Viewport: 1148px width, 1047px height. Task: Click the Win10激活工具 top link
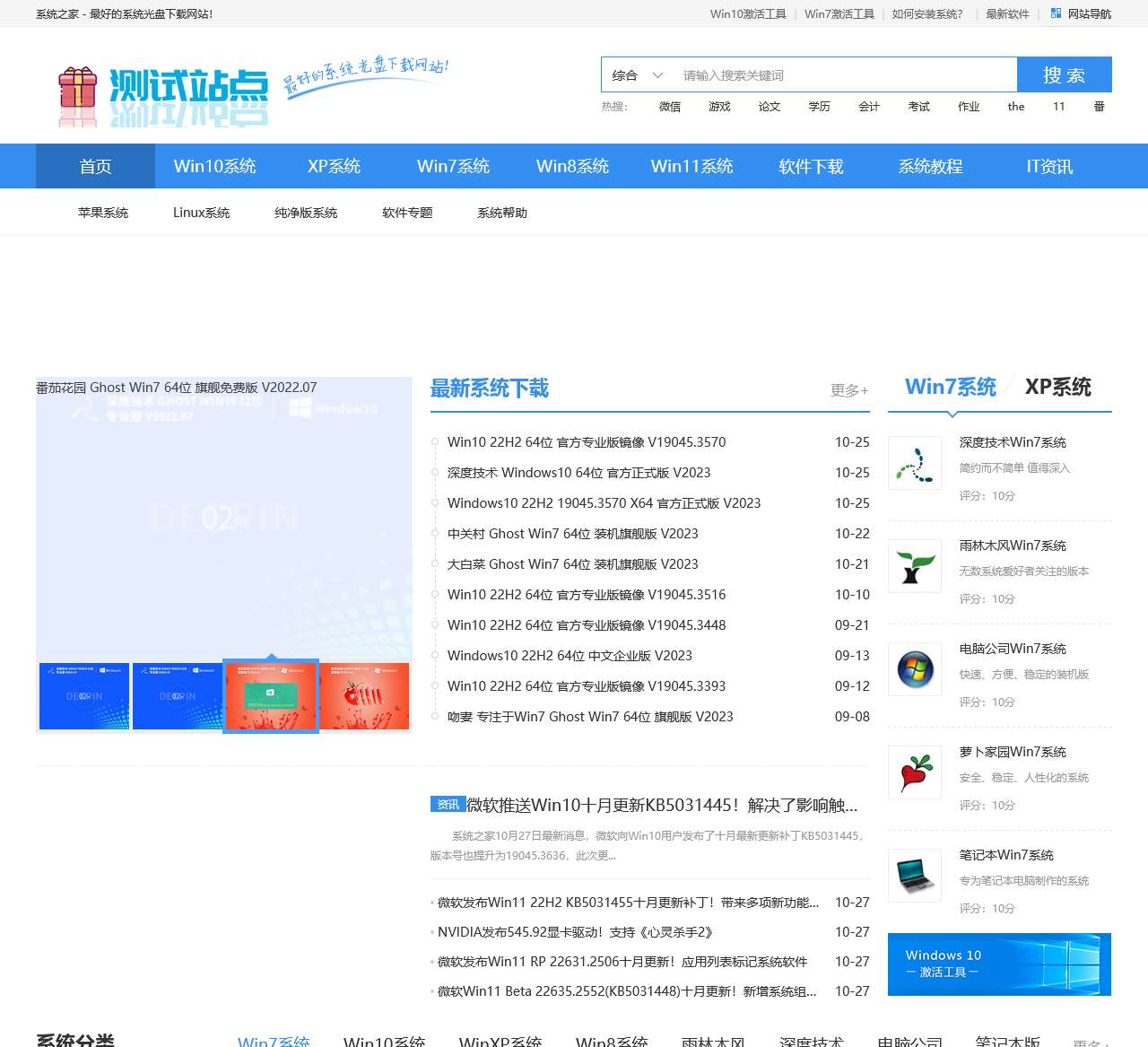coord(748,13)
